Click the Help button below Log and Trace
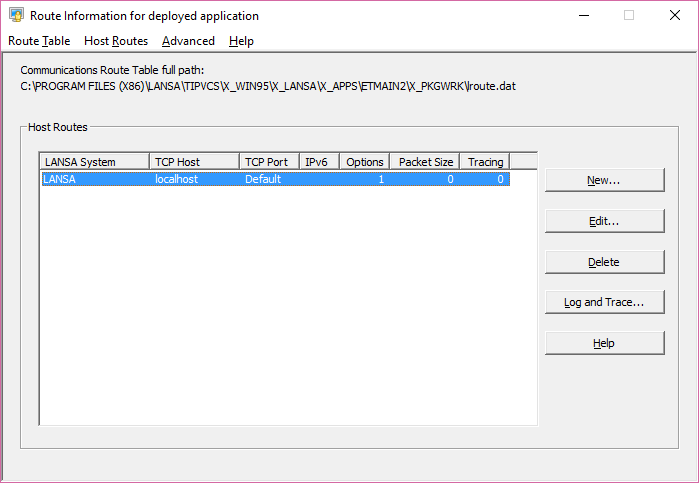699x483 pixels. (604, 343)
